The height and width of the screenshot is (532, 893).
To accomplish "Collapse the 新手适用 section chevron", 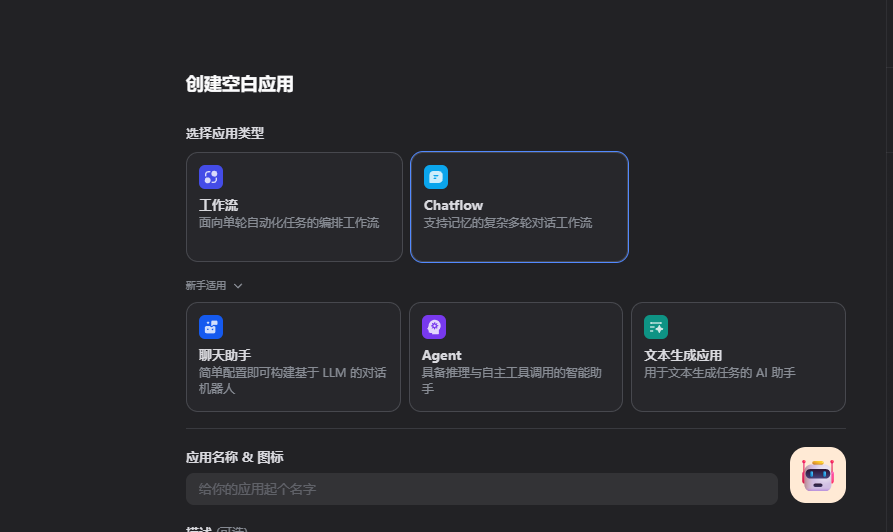I will [x=238, y=286].
